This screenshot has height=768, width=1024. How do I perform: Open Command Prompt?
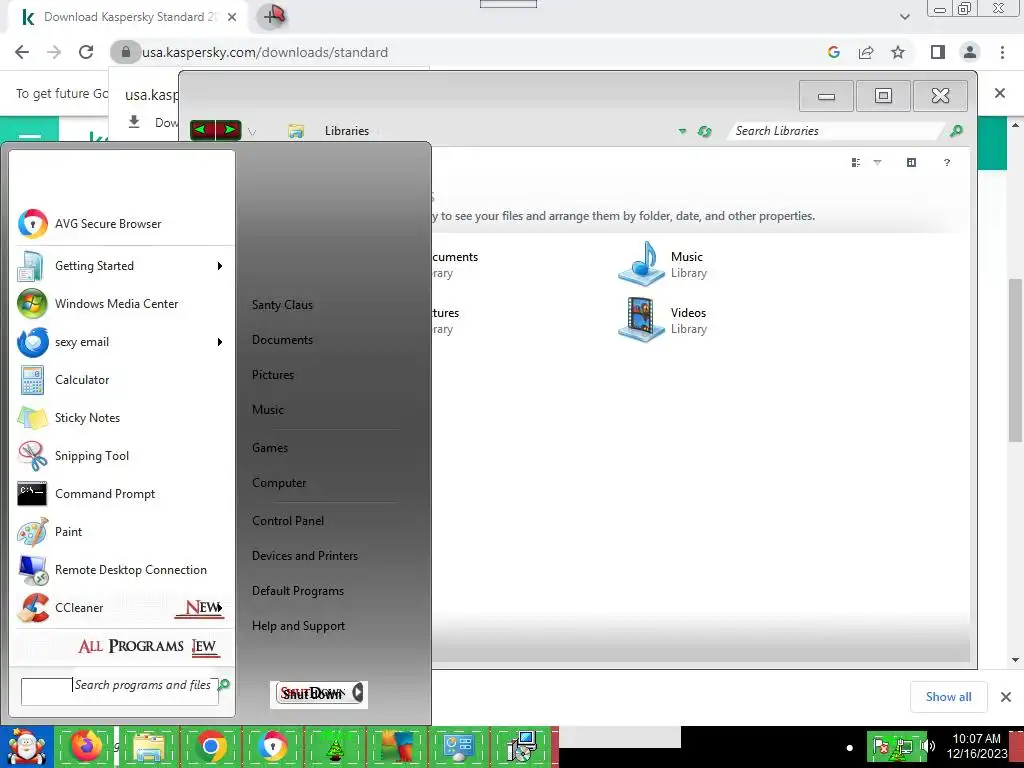coord(121,494)
